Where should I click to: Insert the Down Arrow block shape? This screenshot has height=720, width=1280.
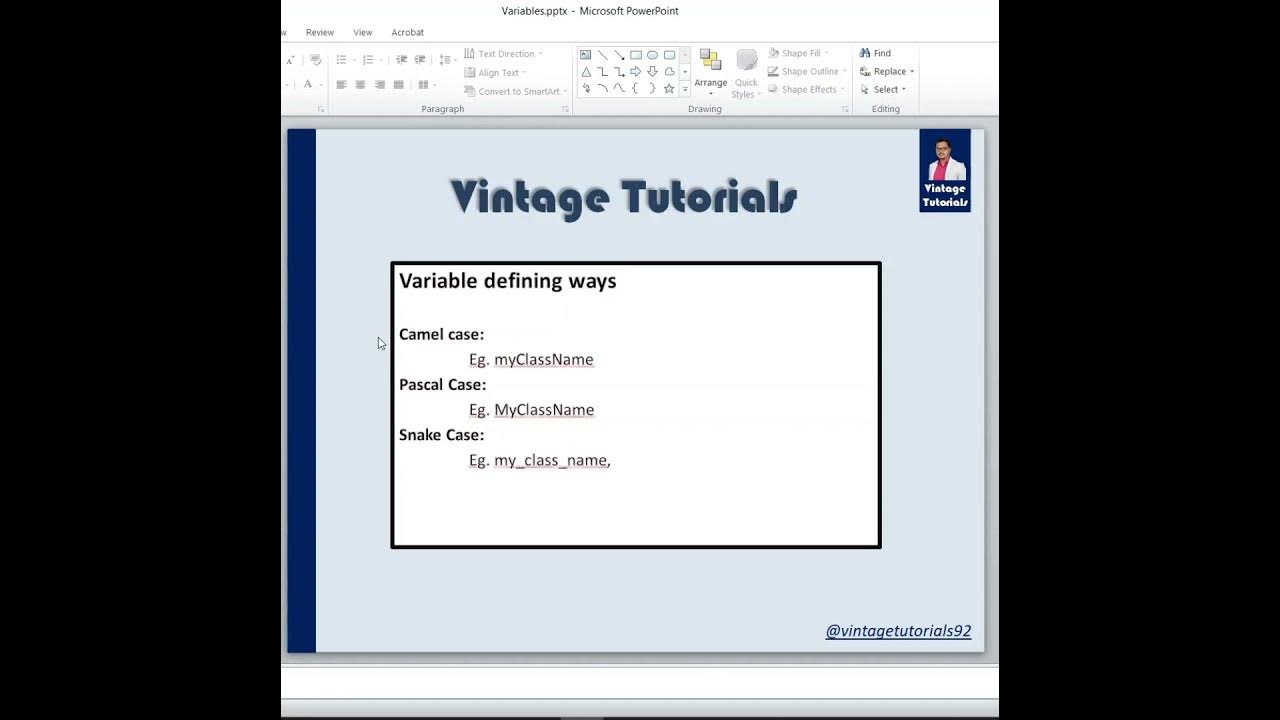point(652,72)
